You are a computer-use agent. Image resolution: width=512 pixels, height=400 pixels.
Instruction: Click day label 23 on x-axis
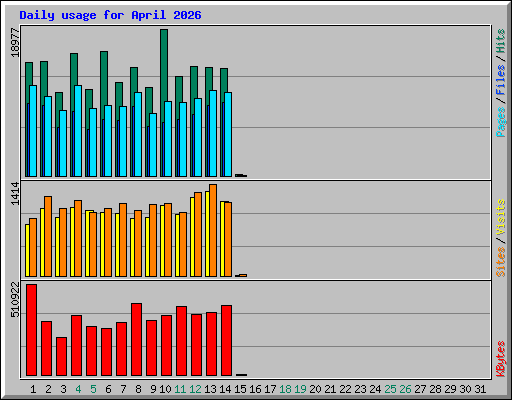coord(360,389)
